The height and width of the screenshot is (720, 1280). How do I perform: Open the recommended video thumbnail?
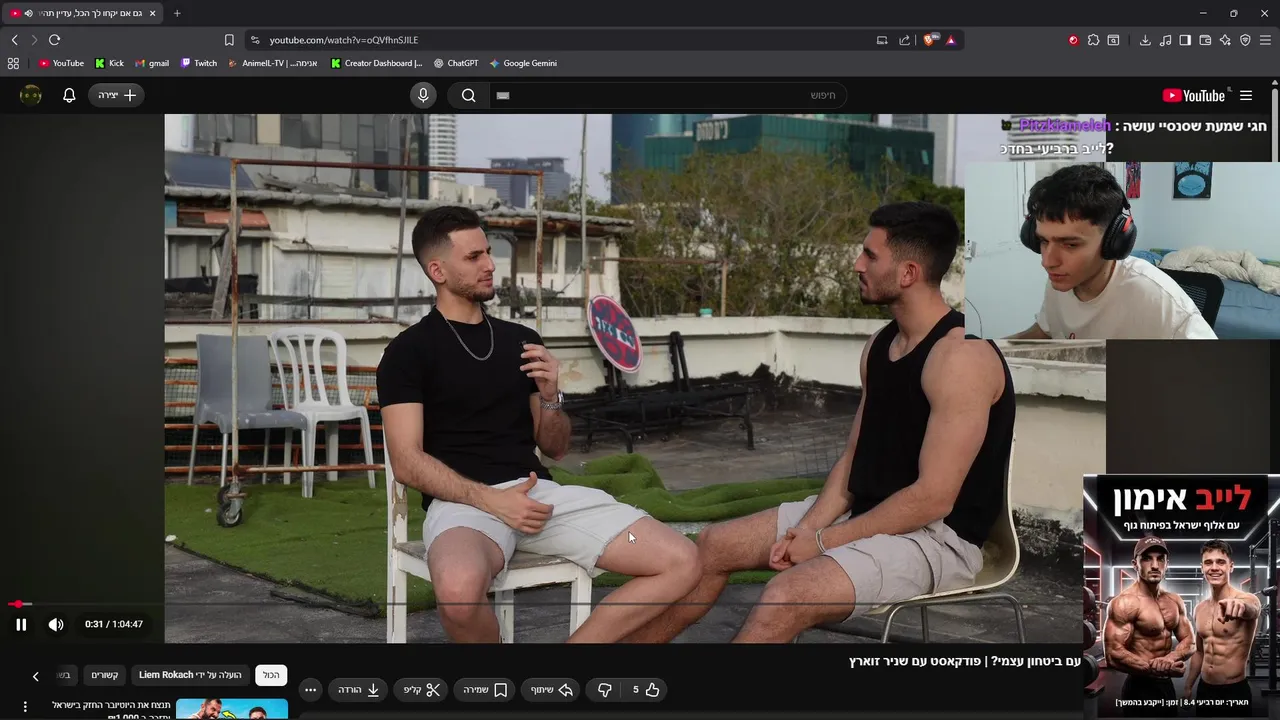232,709
